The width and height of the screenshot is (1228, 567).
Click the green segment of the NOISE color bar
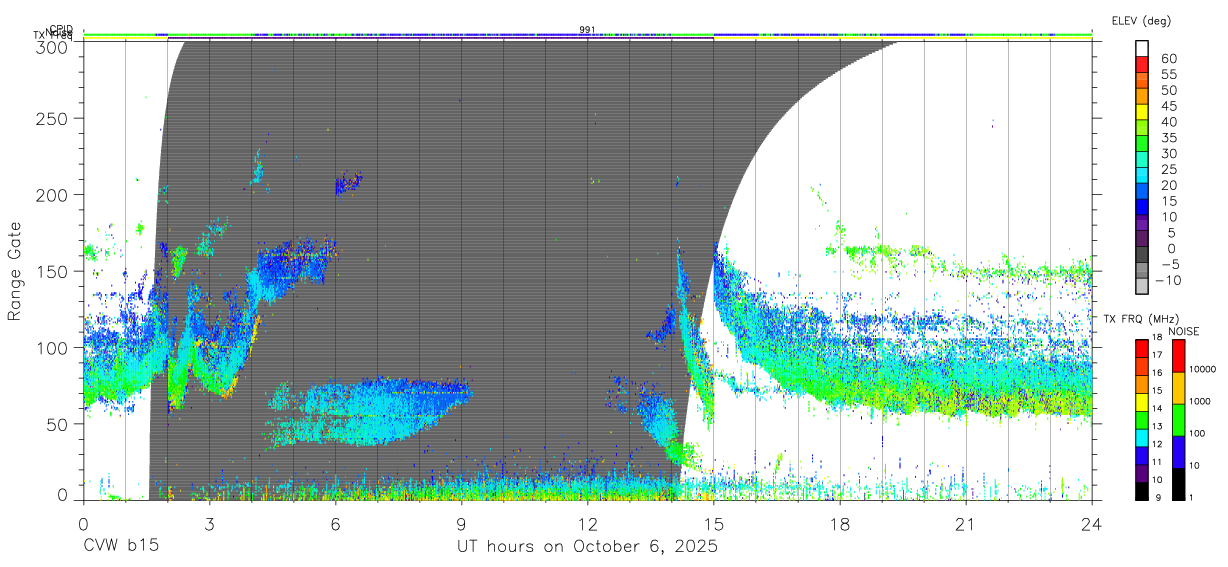click(1181, 421)
